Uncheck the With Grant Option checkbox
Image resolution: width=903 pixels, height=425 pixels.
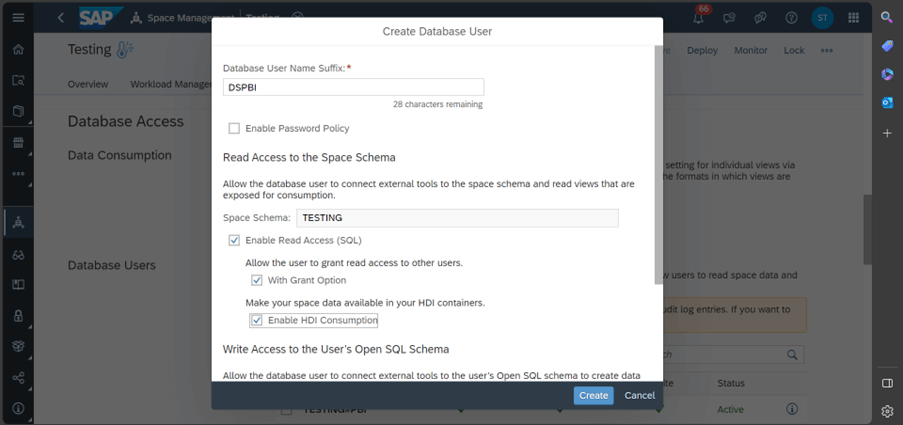(x=257, y=280)
